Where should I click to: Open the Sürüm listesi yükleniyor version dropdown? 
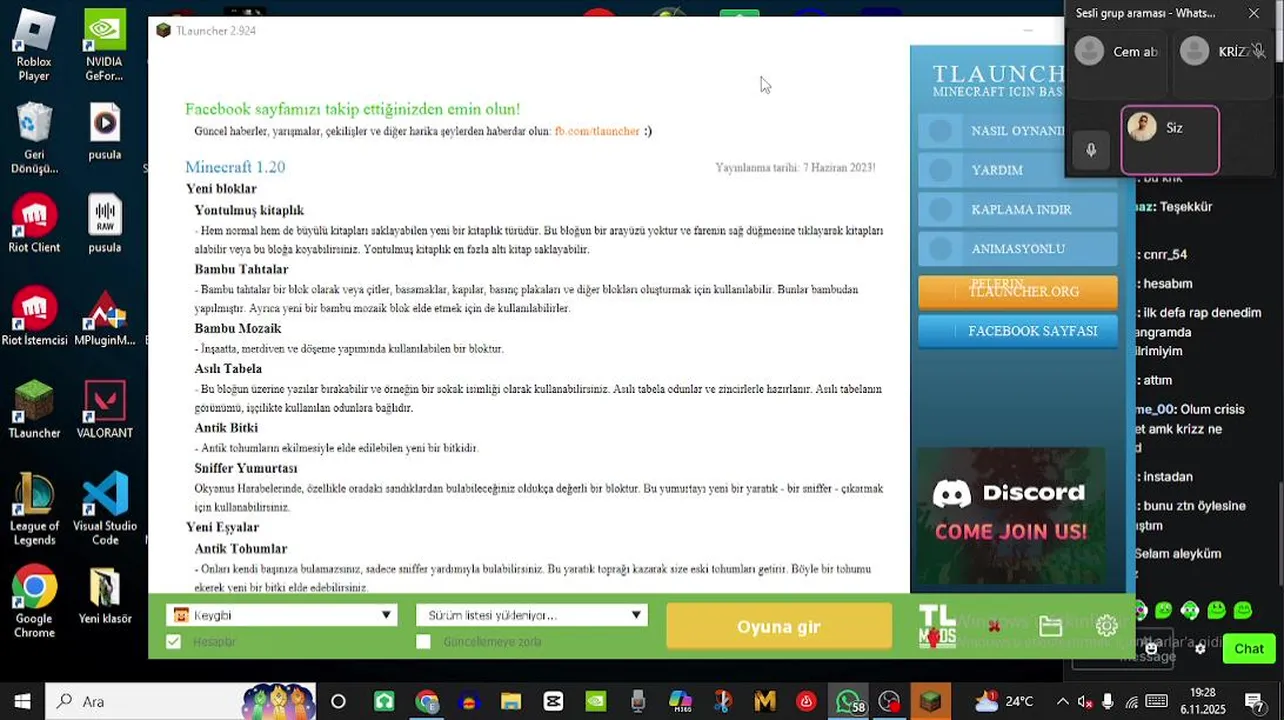(532, 615)
